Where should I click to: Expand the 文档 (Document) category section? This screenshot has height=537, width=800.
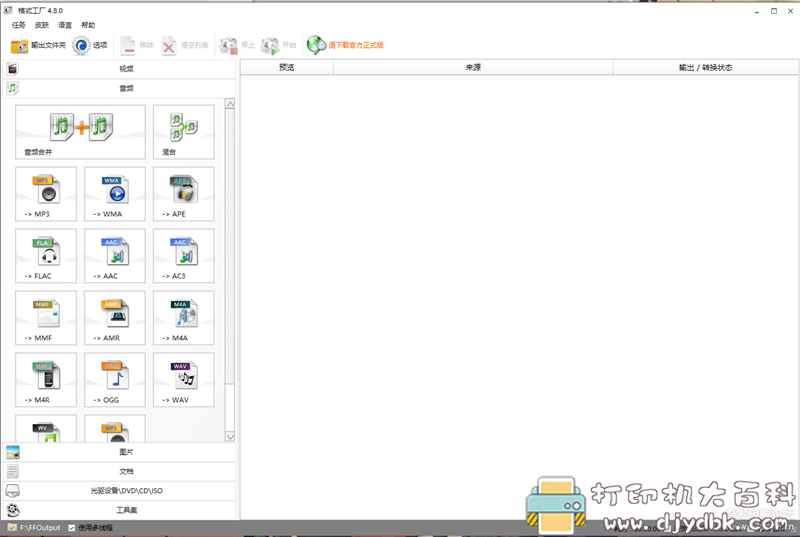[x=120, y=471]
